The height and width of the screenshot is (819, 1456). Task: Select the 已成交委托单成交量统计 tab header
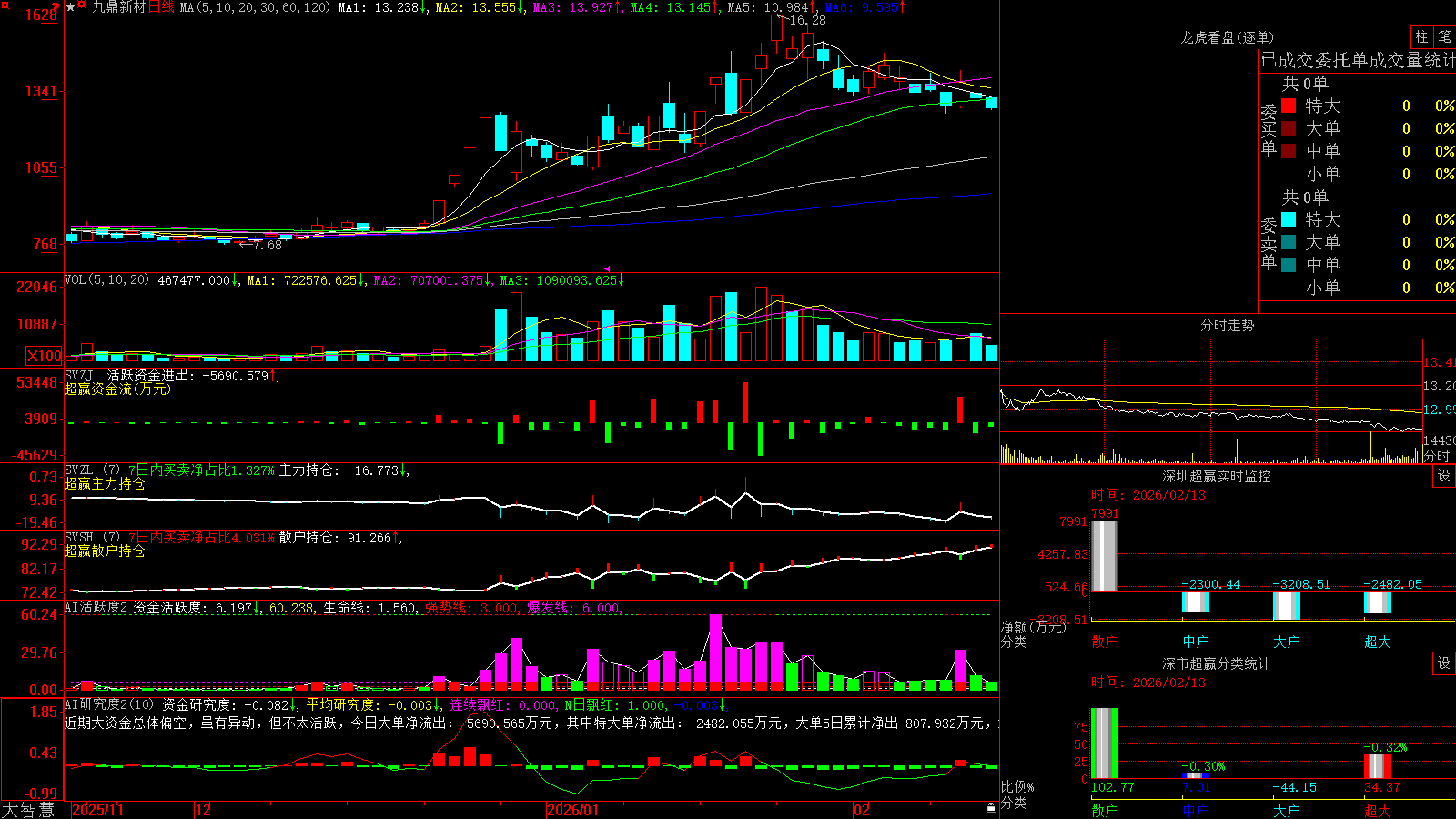click(x=1358, y=60)
